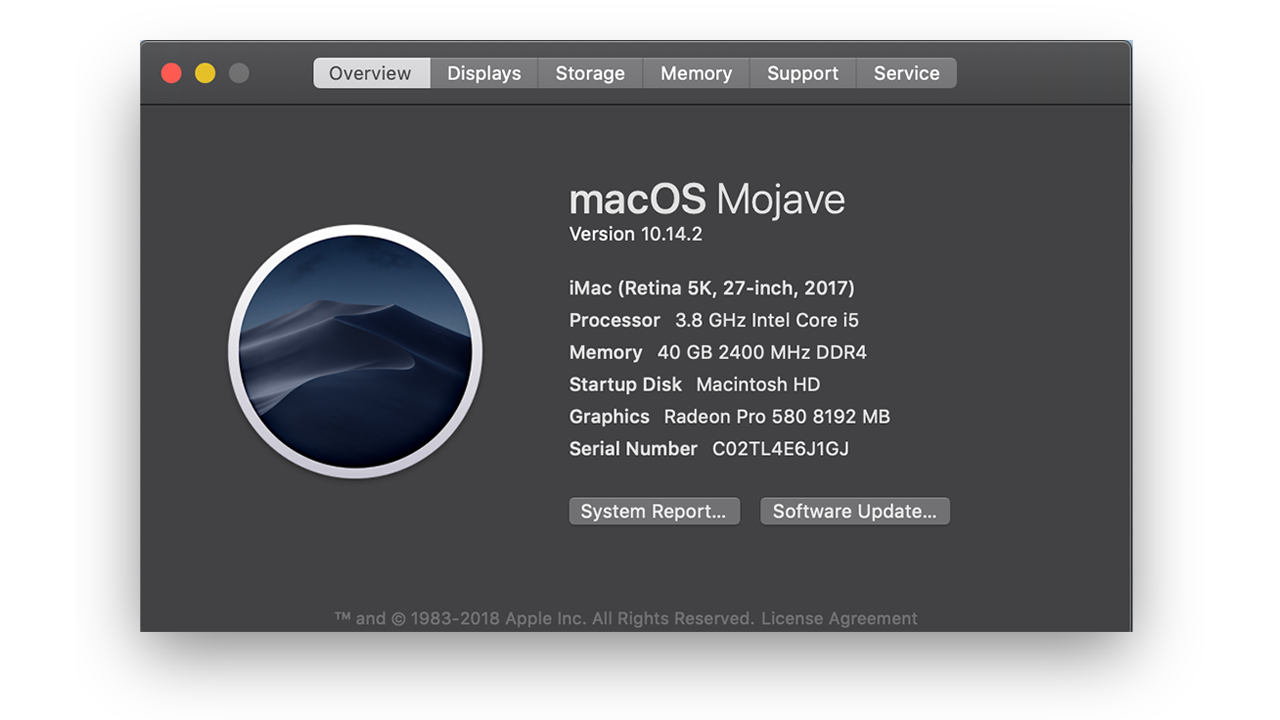
Task: Open the License Agreement link
Action: (839, 618)
